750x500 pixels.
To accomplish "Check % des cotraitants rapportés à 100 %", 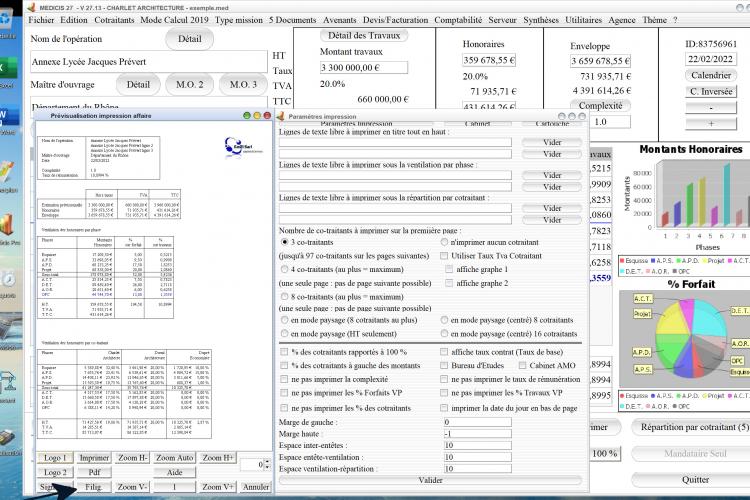I will 284,352.
